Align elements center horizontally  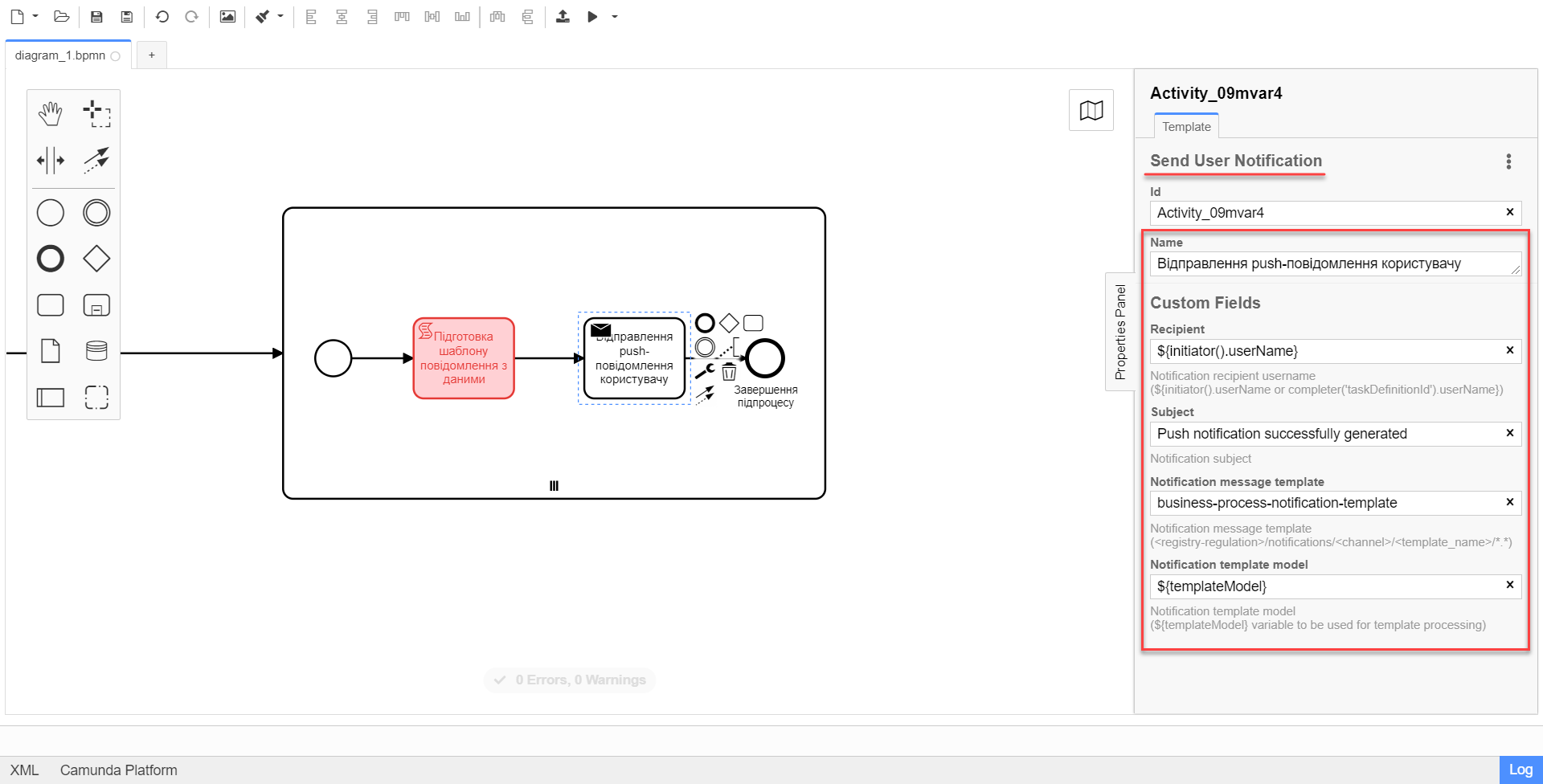click(342, 16)
